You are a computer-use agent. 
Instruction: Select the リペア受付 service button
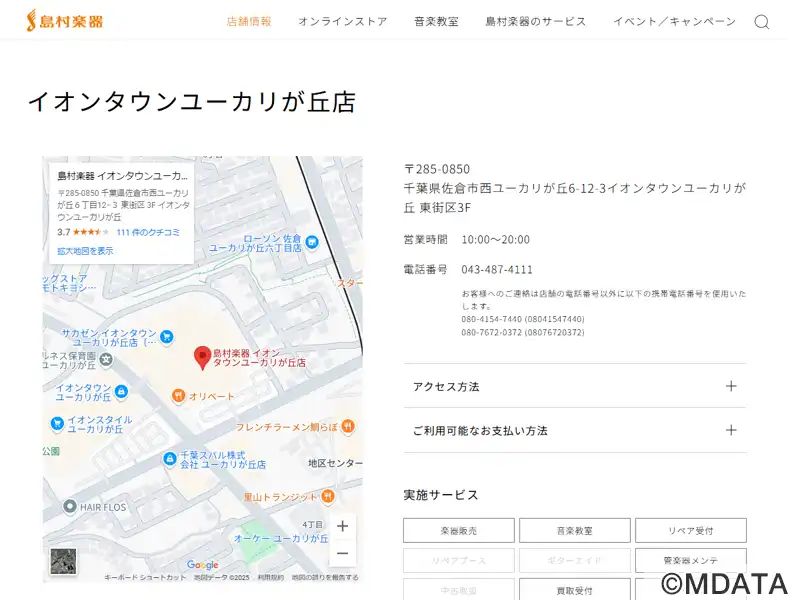pyautogui.click(x=691, y=531)
